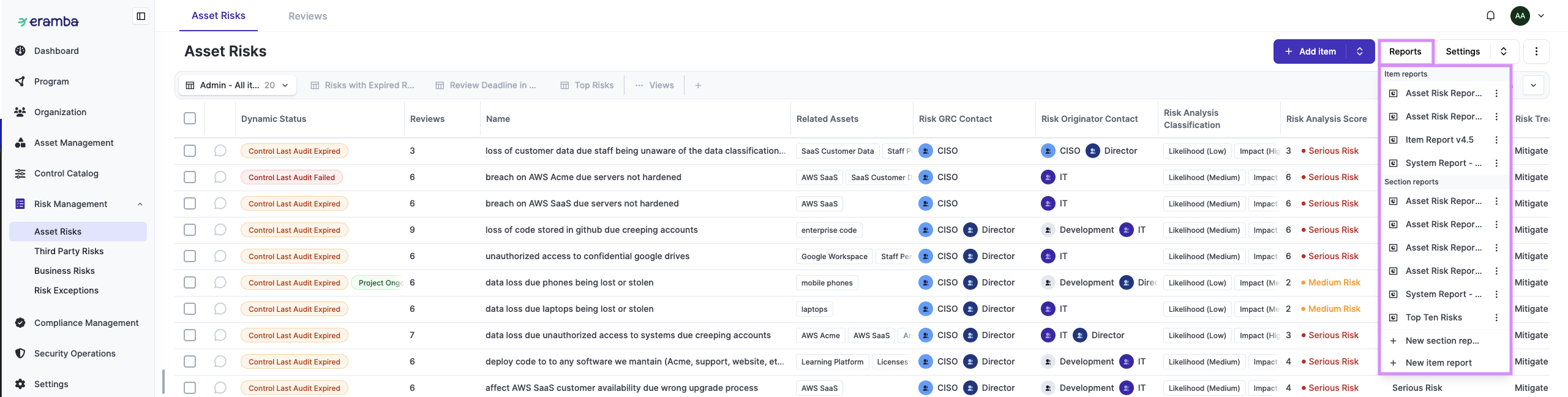The height and width of the screenshot is (397, 1568).
Task: Click the notifications bell icon
Action: coord(1491,16)
